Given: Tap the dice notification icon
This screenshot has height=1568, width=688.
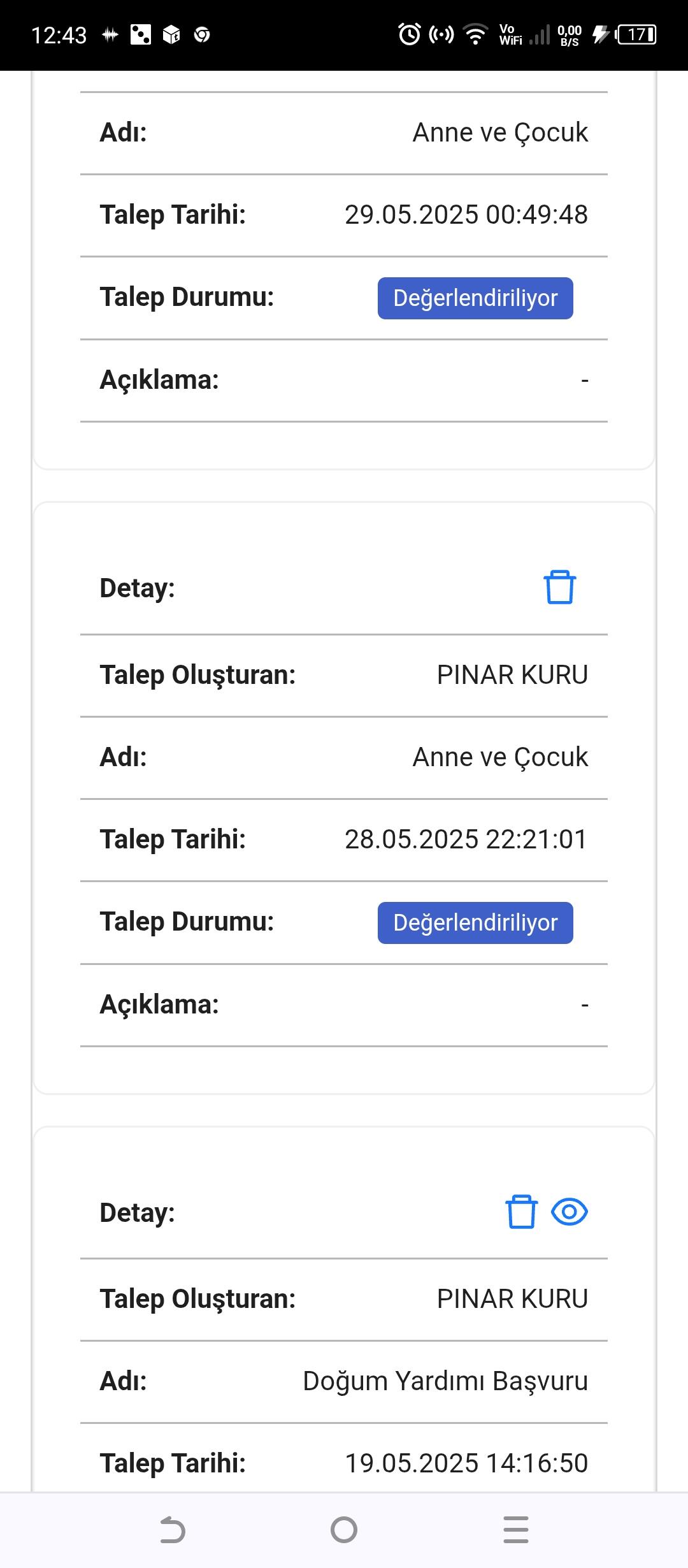Looking at the screenshot, I should pos(141,34).
